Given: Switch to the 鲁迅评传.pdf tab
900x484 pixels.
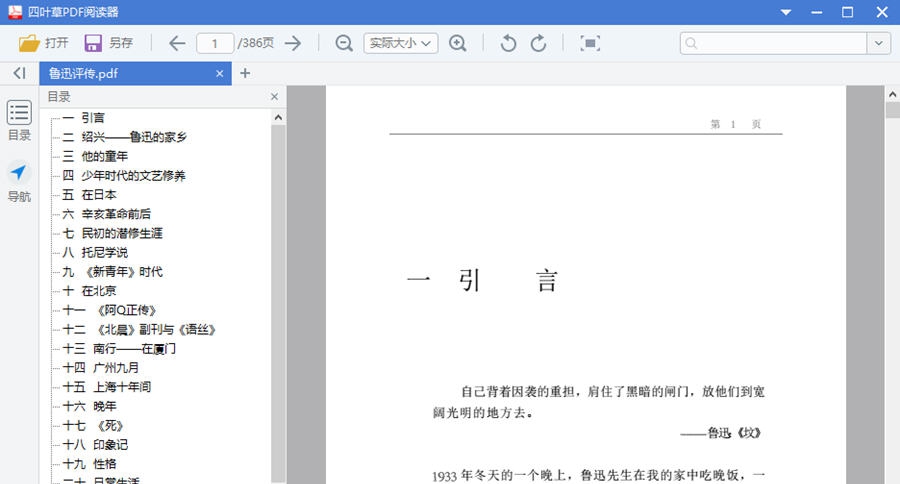Looking at the screenshot, I should (x=125, y=73).
